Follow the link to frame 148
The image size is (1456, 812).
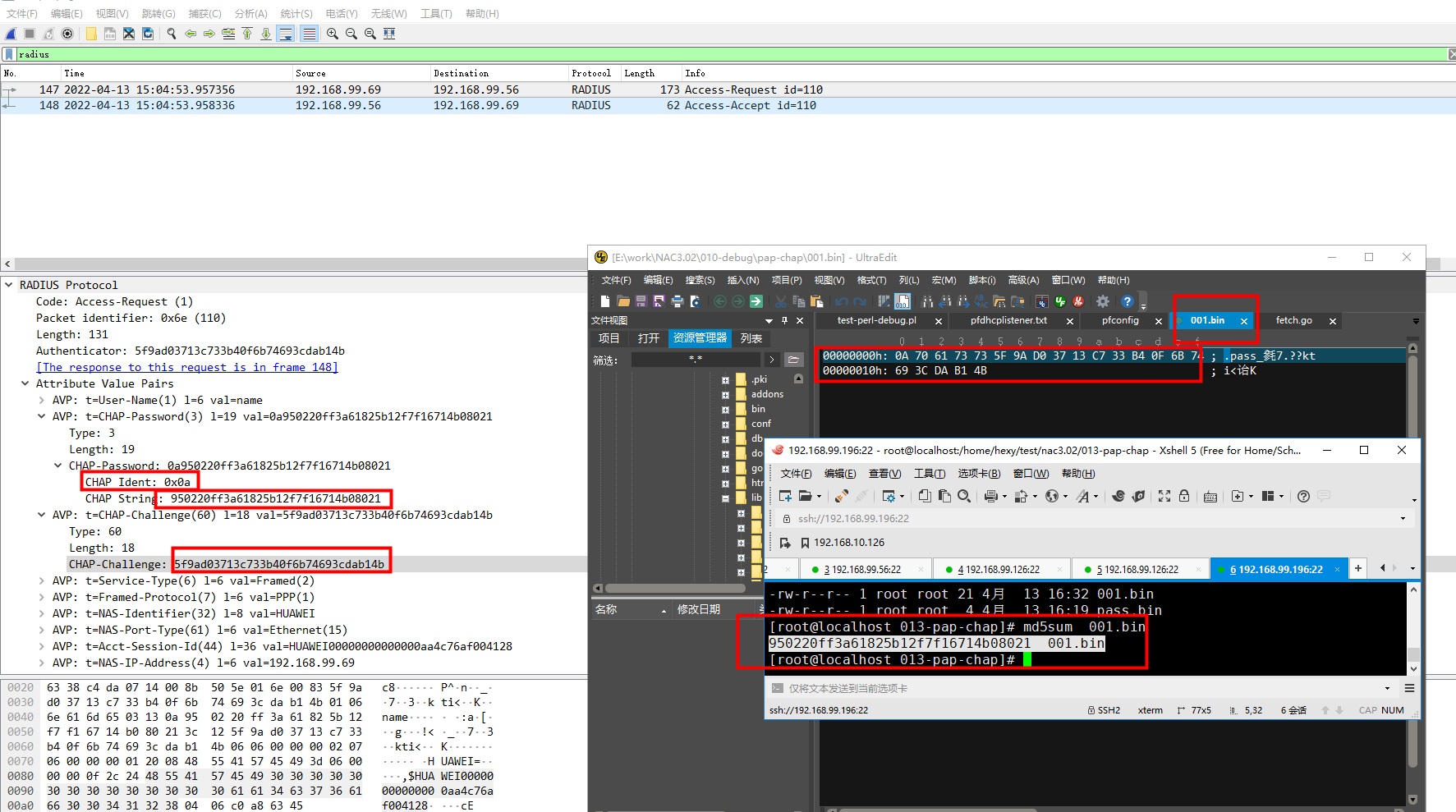[187, 367]
